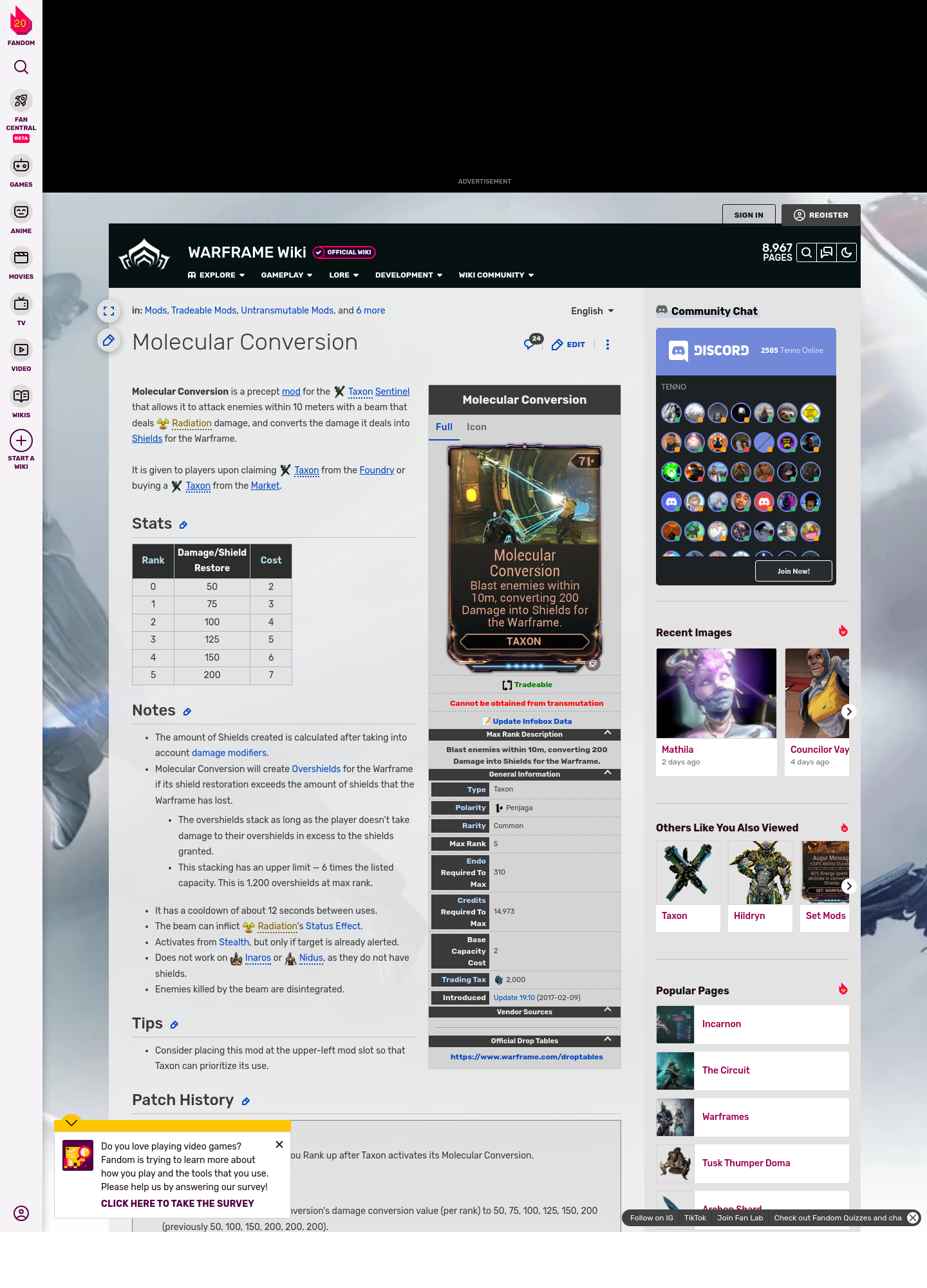Open the Gameplay navigation menu

pyautogui.click(x=286, y=275)
